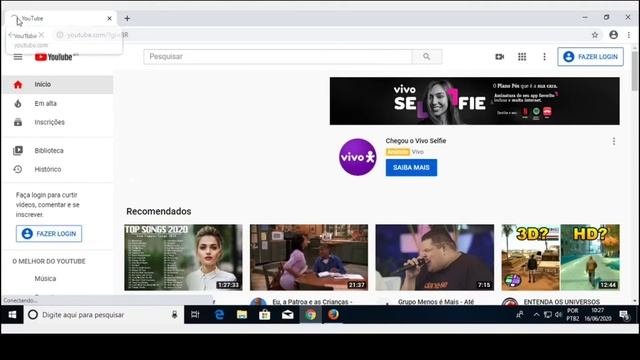The width and height of the screenshot is (640, 360).
Task: Open the create video camera icon
Action: point(500,57)
